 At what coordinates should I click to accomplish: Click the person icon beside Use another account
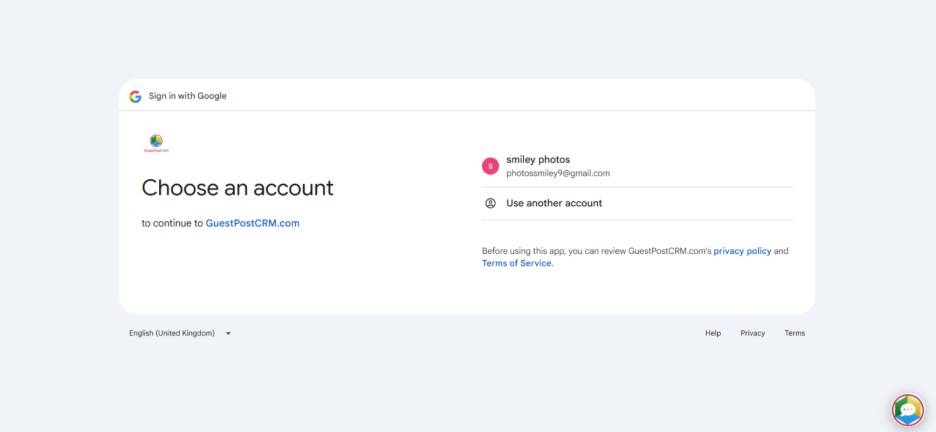click(x=490, y=203)
